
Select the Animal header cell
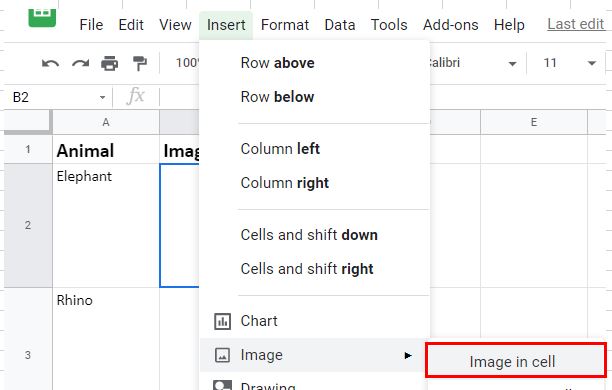pyautogui.click(x=106, y=150)
